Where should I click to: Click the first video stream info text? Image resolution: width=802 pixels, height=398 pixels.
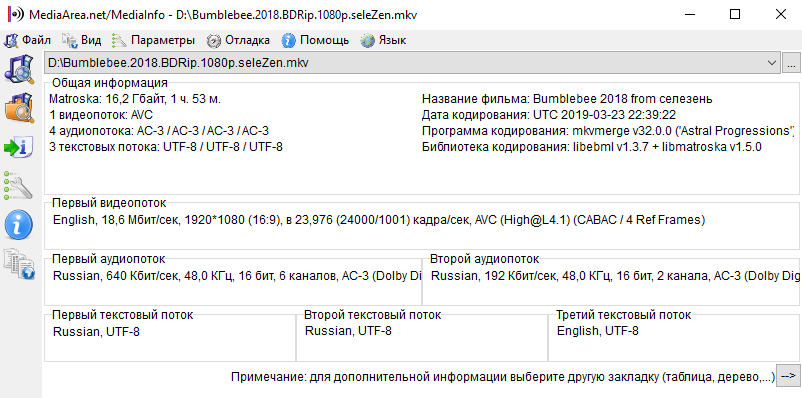coord(379,220)
